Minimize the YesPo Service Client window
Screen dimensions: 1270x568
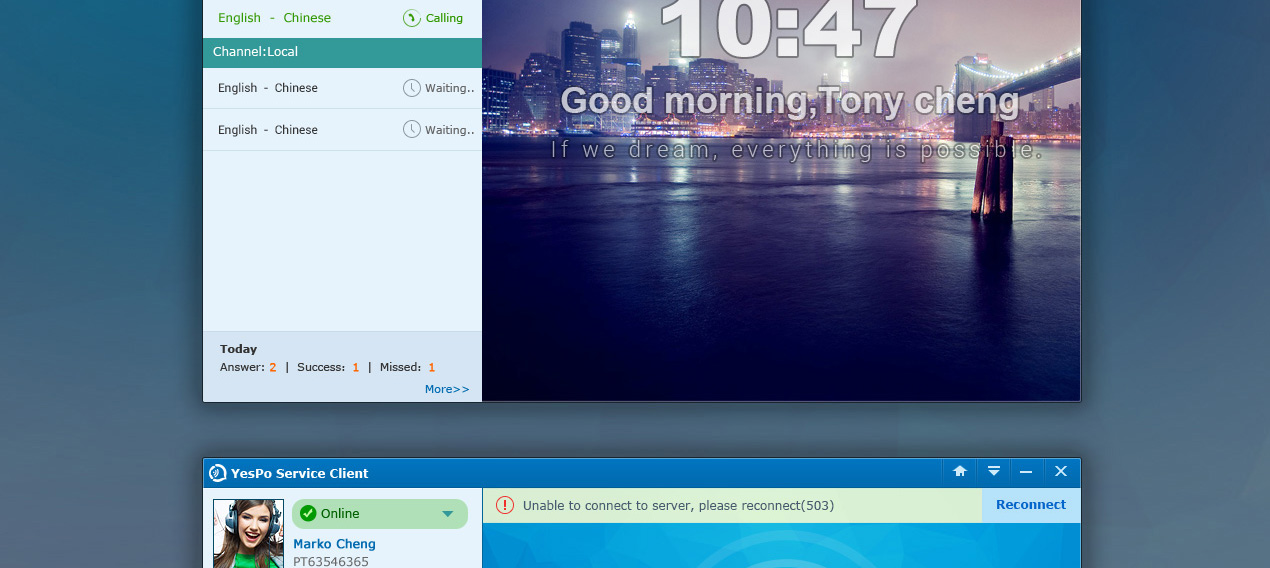(1026, 471)
